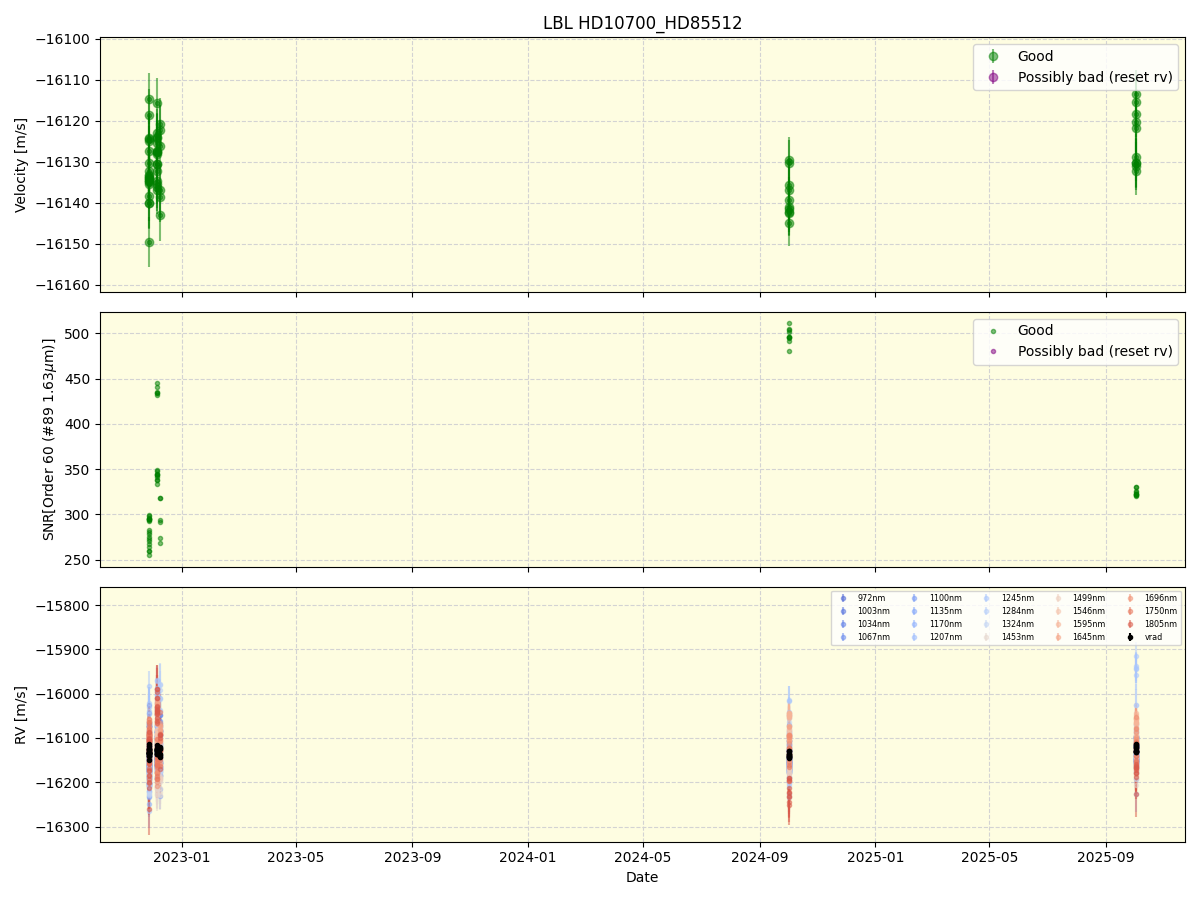The width and height of the screenshot is (1200, 900).
Task: Click the 2023-01 date tick label
Action: pos(182,857)
